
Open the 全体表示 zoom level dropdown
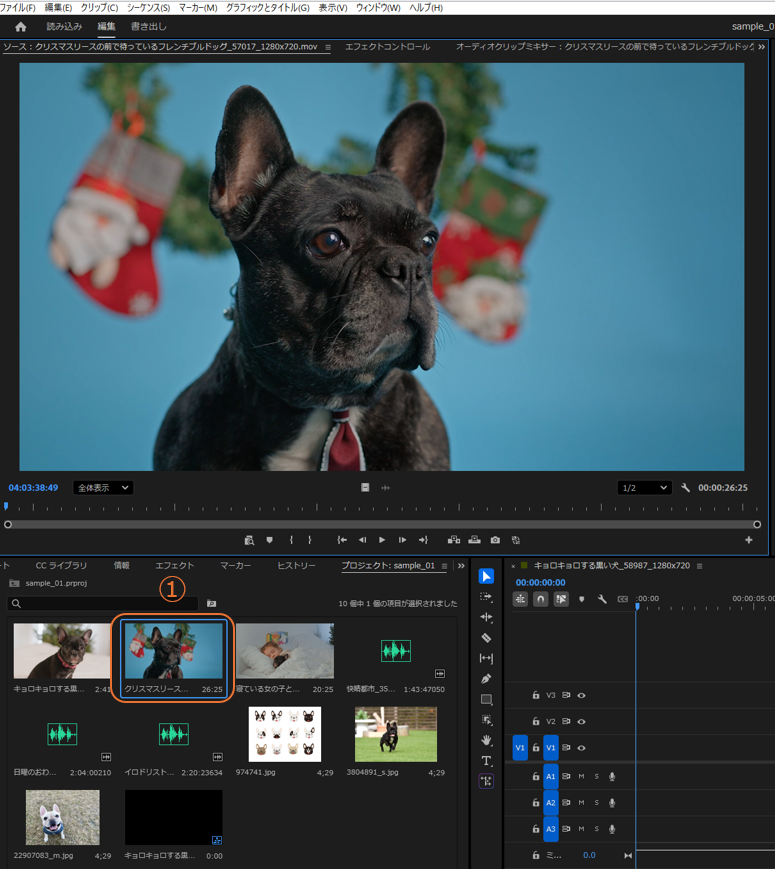pyautogui.click(x=103, y=488)
